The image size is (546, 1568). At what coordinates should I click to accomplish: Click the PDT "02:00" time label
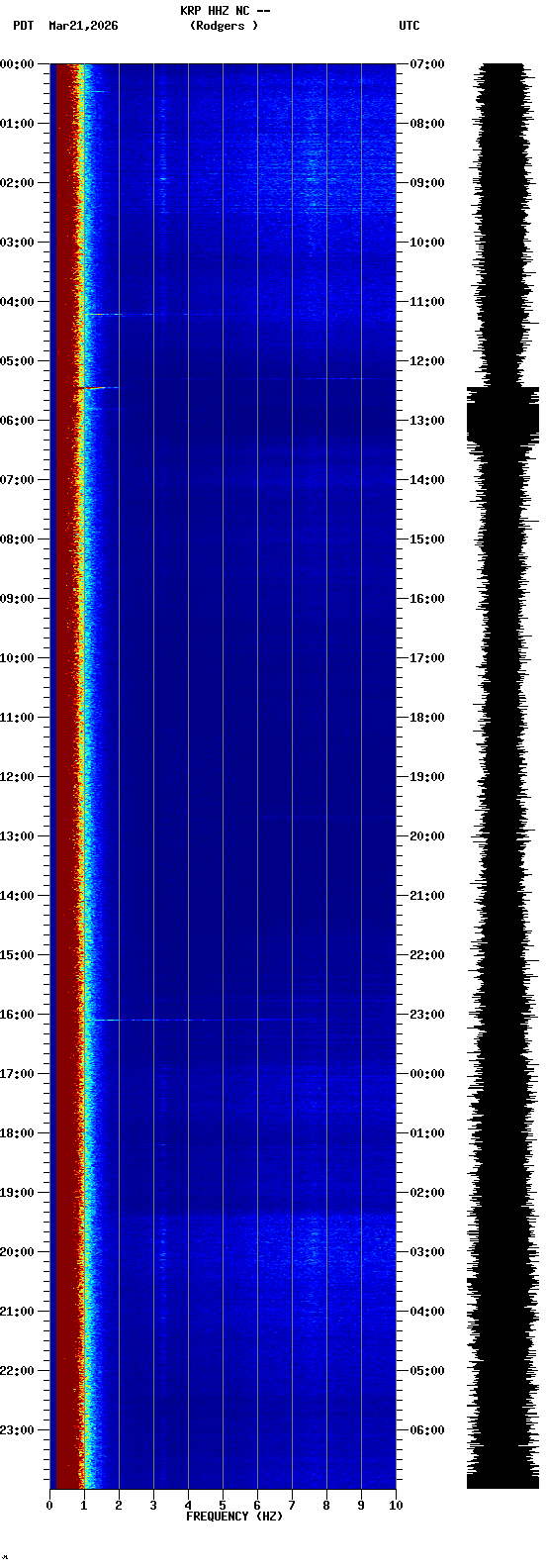pyautogui.click(x=18, y=183)
